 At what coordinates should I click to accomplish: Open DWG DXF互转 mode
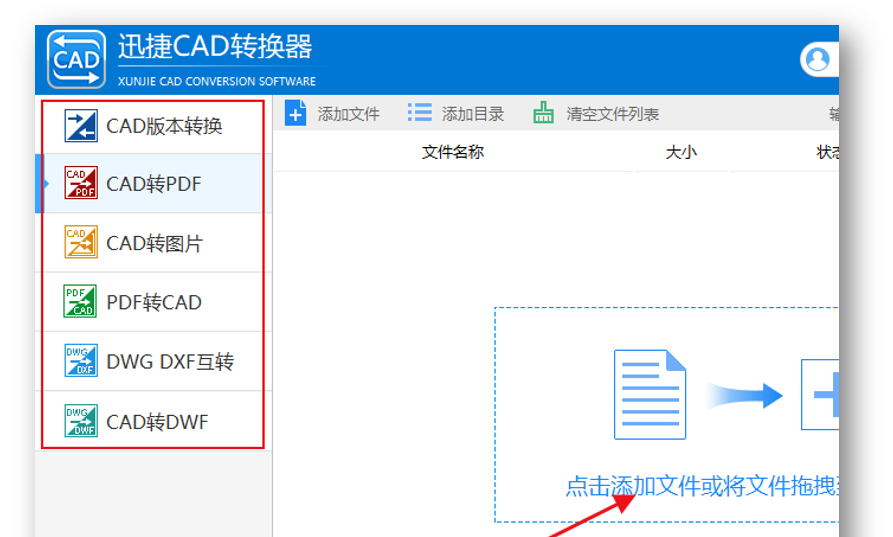click(x=153, y=361)
